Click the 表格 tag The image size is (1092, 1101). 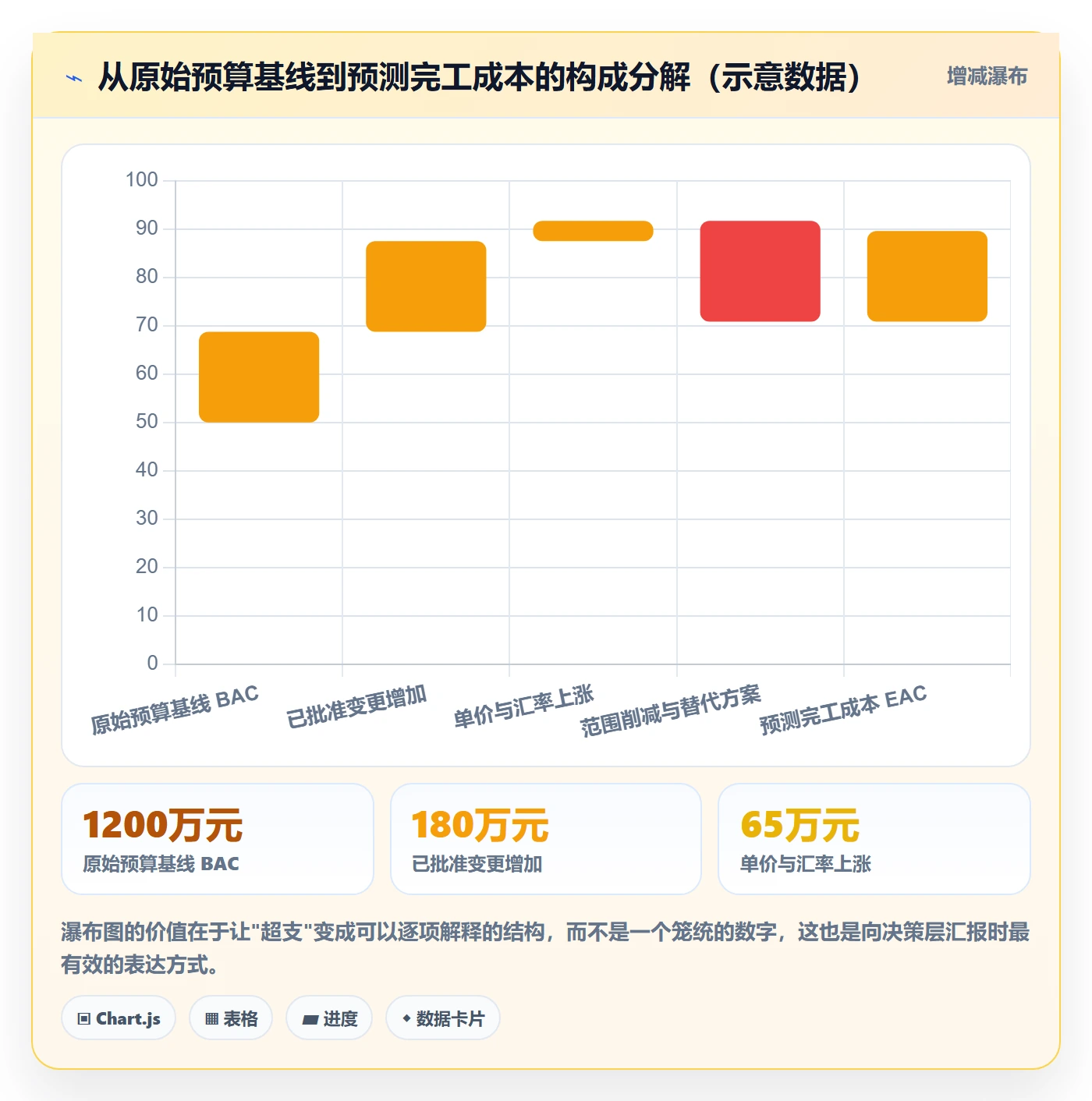pos(231,1018)
